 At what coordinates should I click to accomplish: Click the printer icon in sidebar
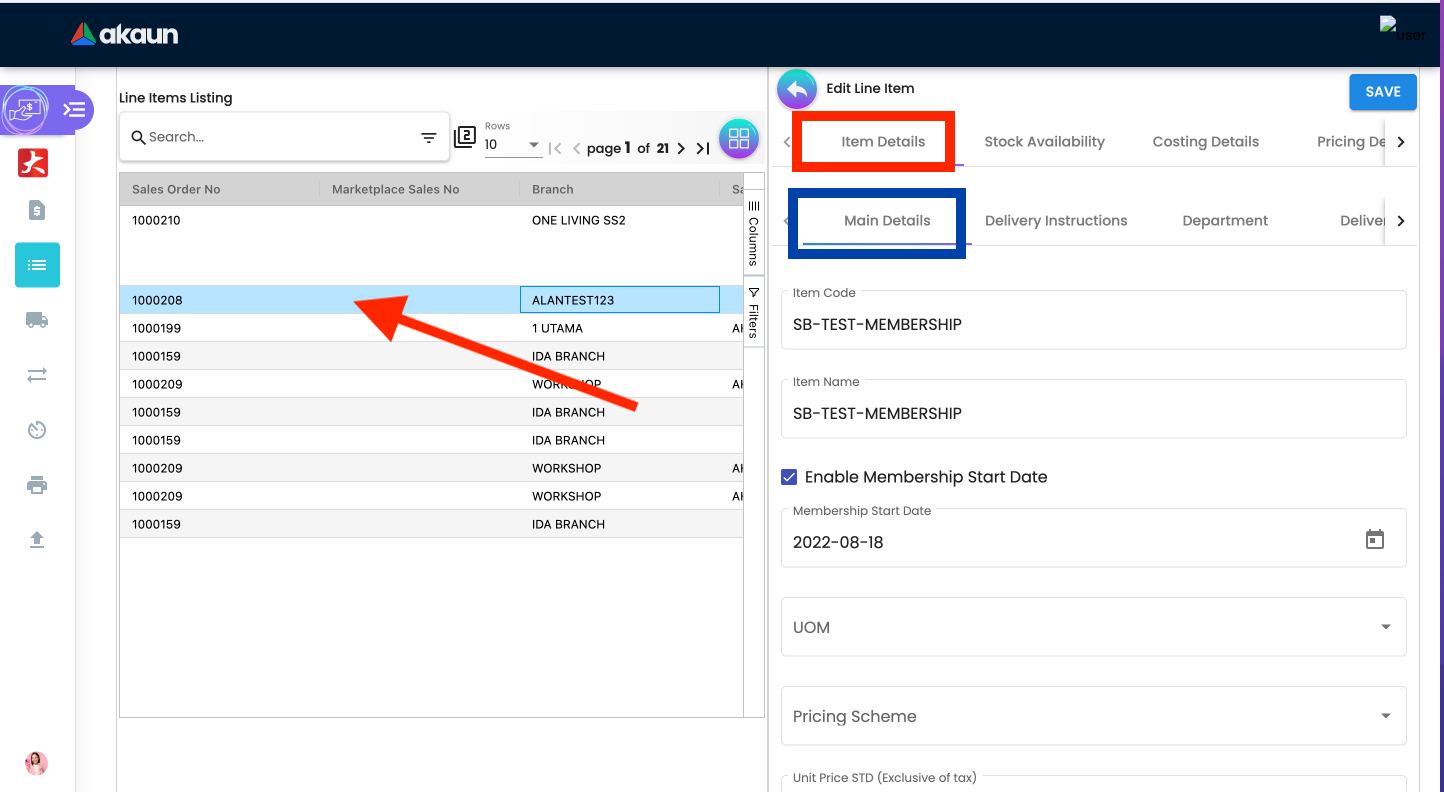pyautogui.click(x=37, y=486)
